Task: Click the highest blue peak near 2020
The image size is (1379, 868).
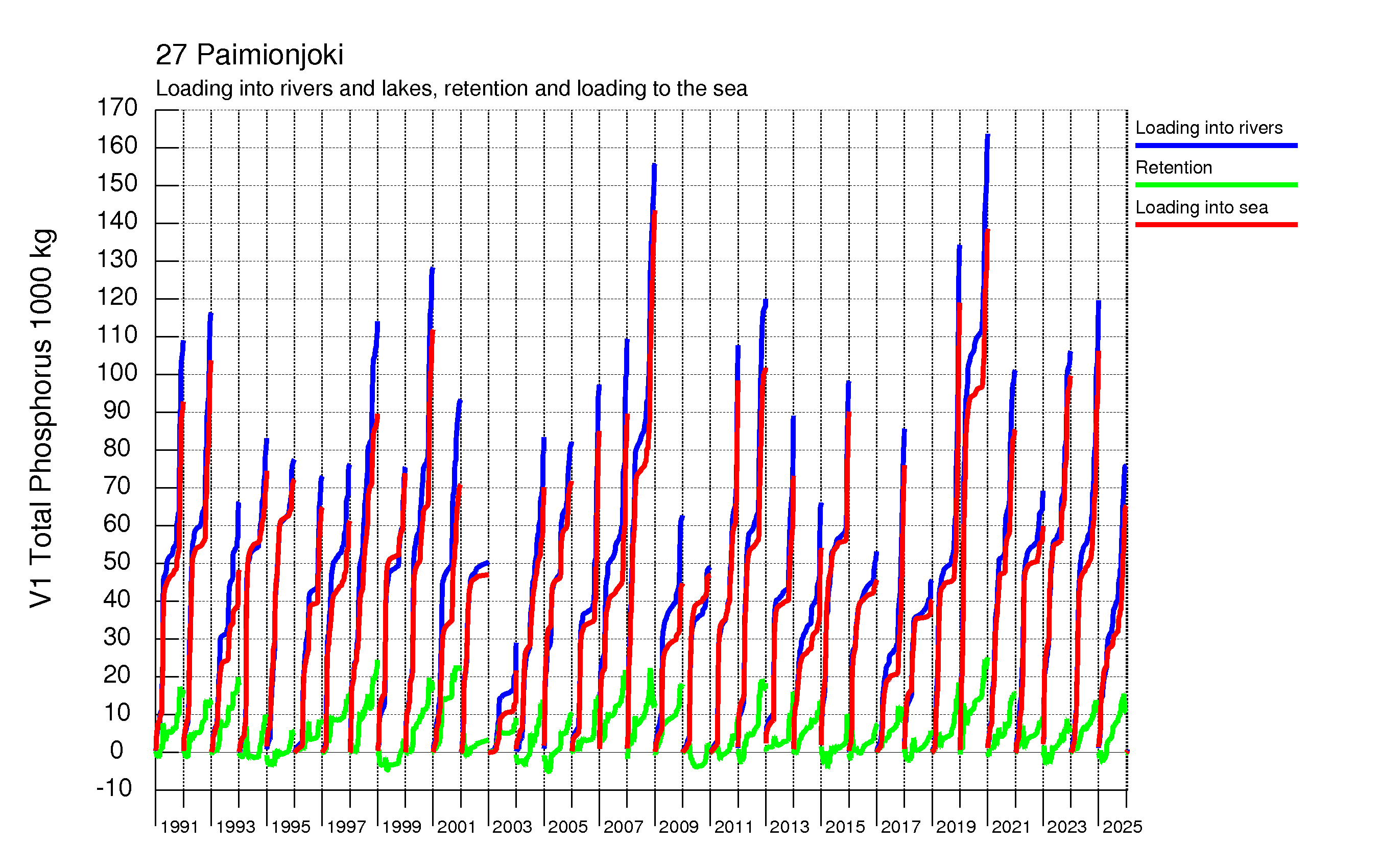Action: coord(987,137)
